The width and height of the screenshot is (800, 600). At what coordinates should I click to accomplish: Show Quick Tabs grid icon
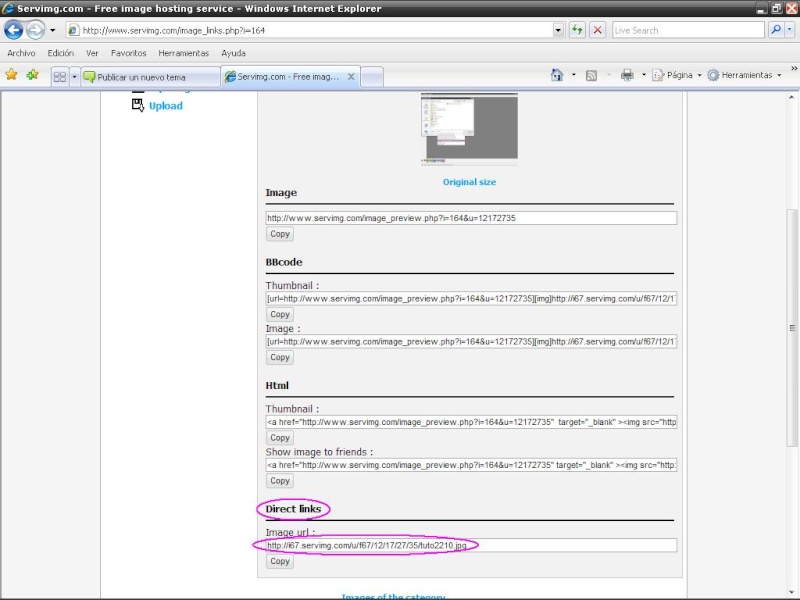60,77
